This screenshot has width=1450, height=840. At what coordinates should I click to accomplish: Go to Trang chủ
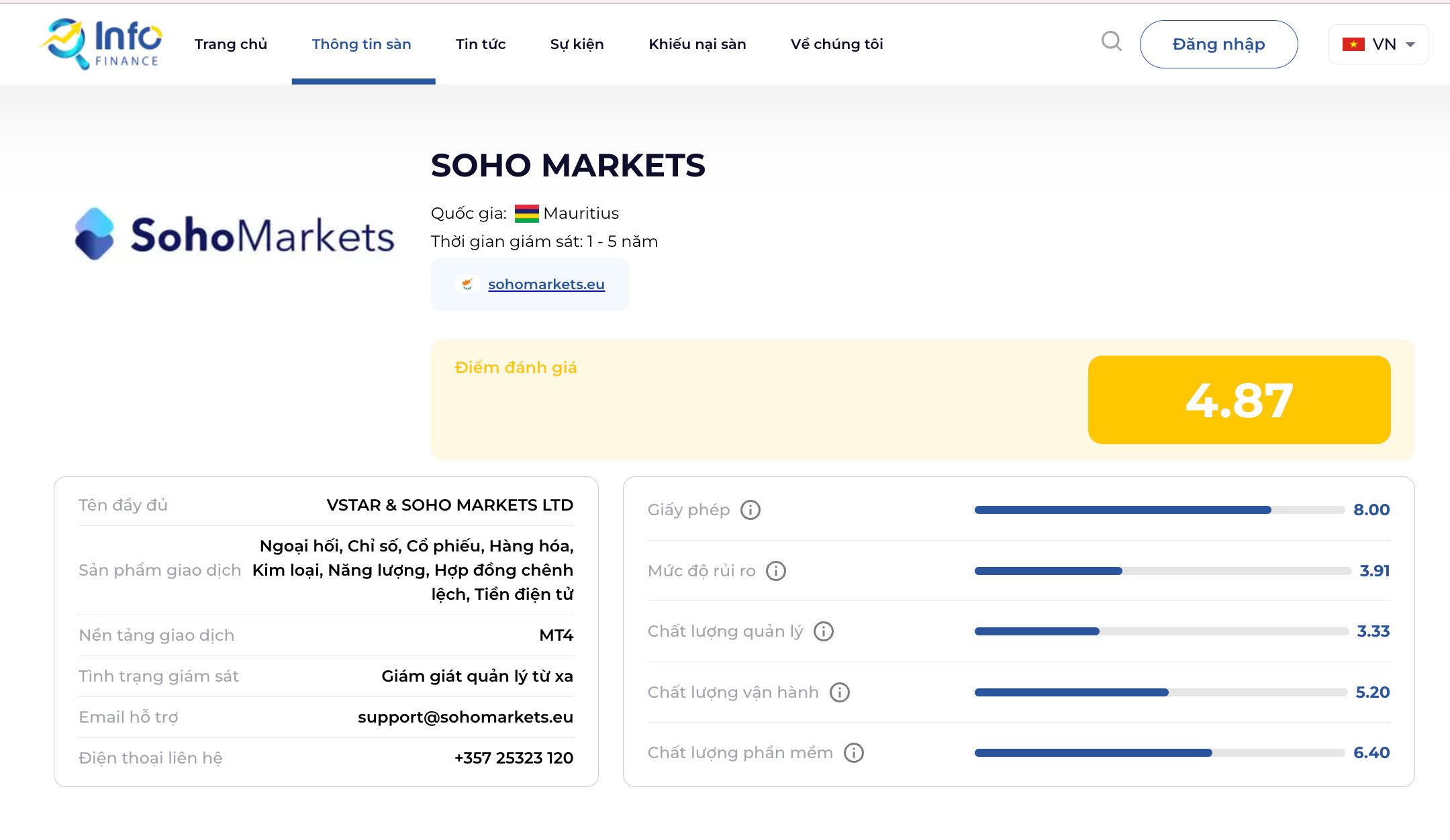tap(231, 44)
